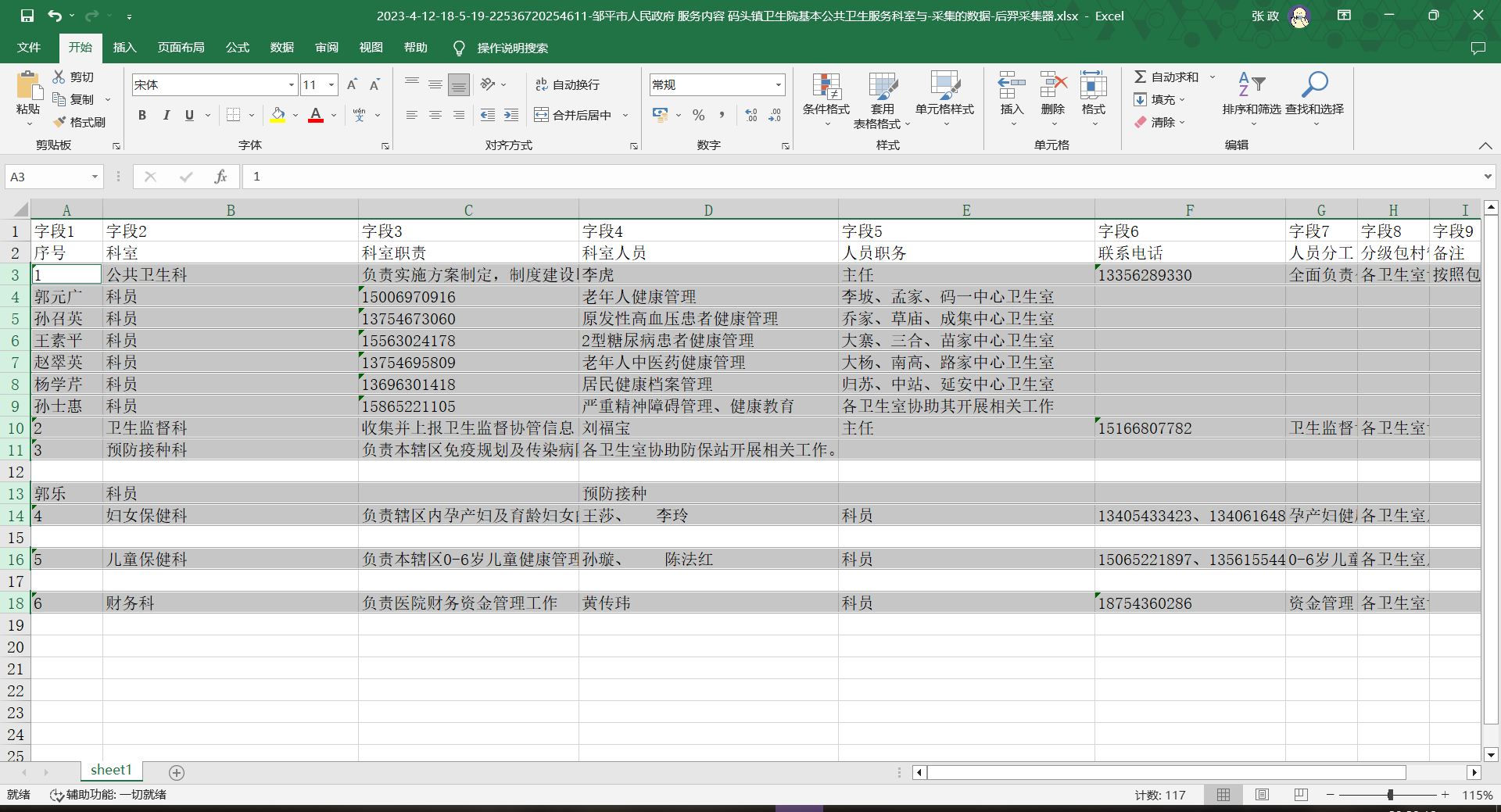This screenshot has width=1501, height=812.
Task: Open the 常规 number format dropdown
Action: pyautogui.click(x=779, y=84)
